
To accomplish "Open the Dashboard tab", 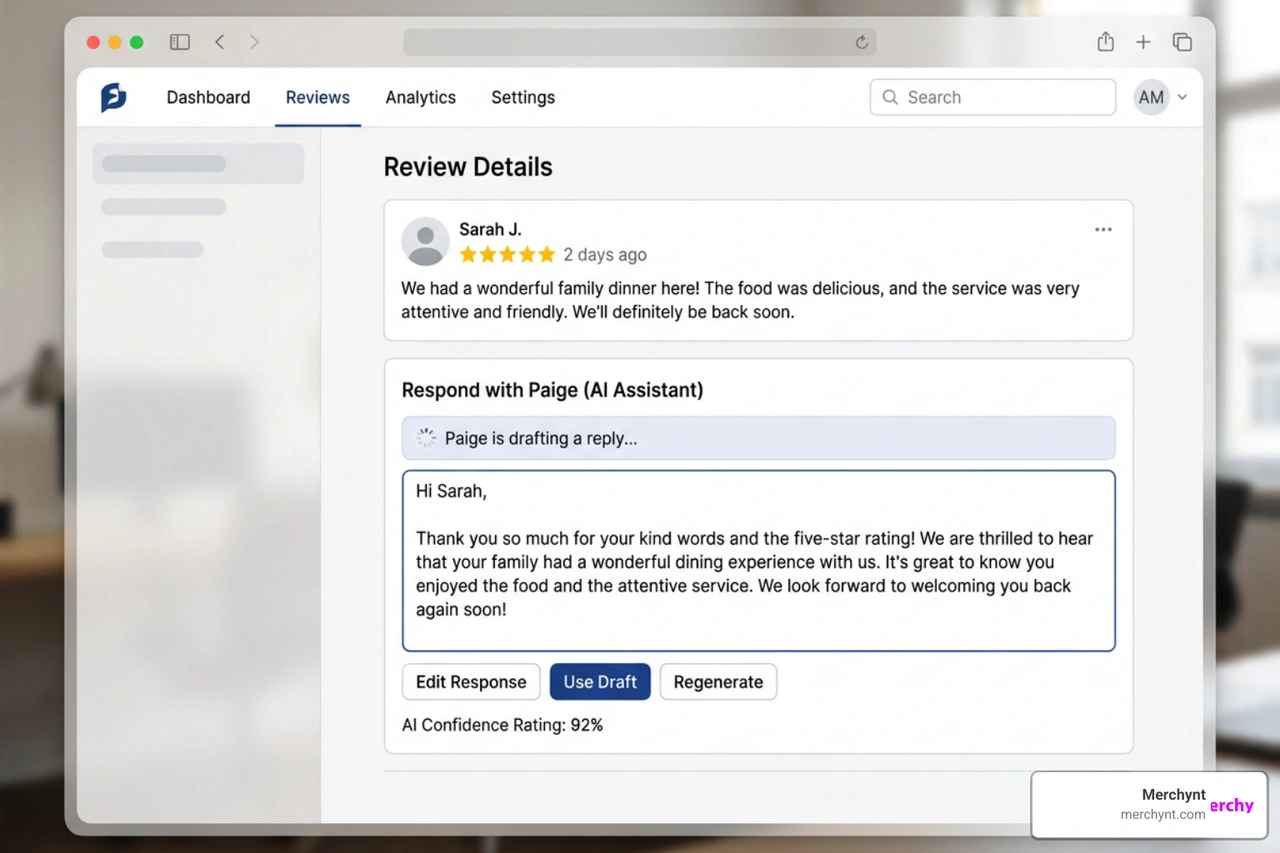I will click(208, 97).
